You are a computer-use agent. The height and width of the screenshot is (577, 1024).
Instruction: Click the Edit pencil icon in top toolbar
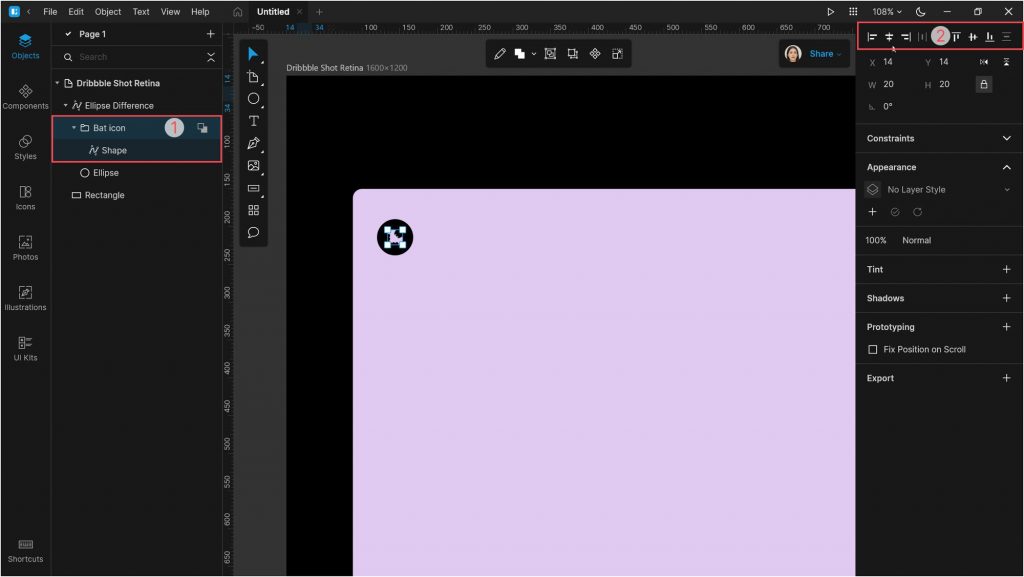click(x=500, y=54)
